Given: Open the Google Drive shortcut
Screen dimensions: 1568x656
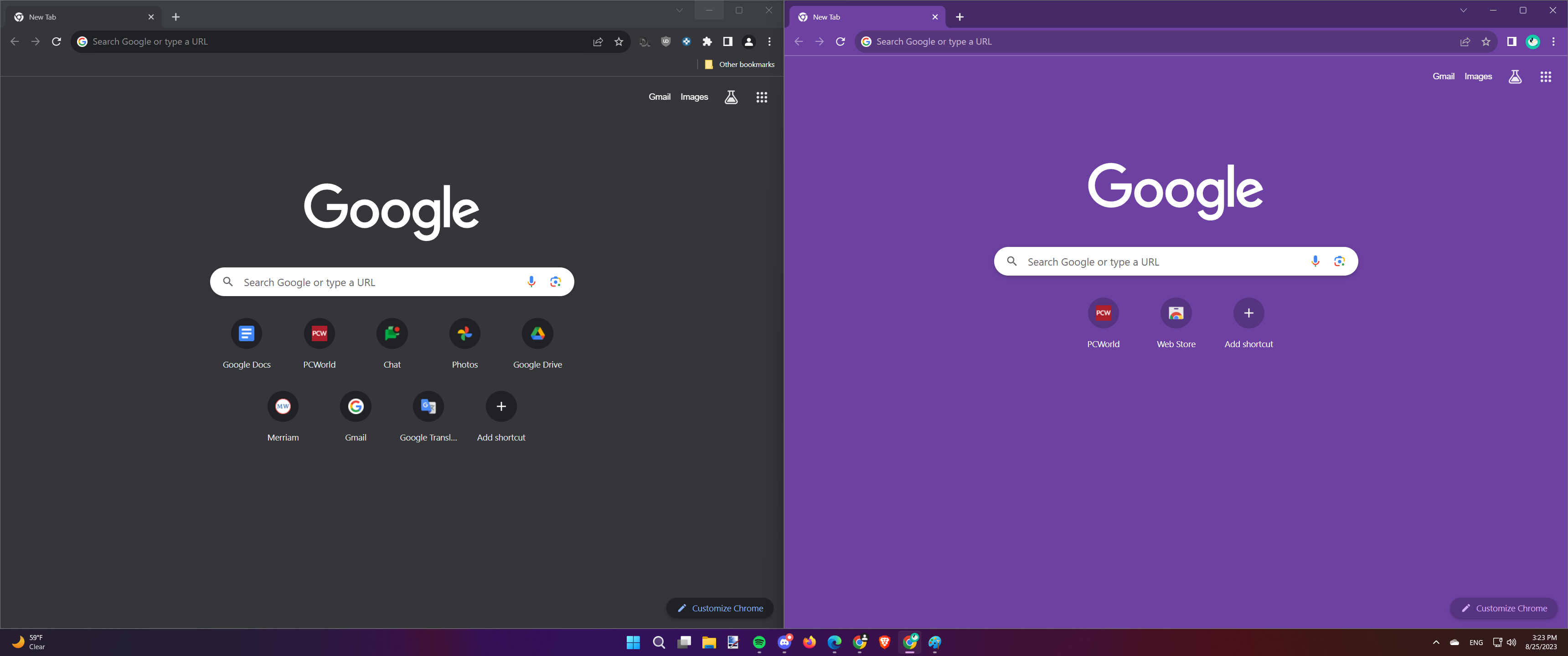Looking at the screenshot, I should [x=537, y=344].
